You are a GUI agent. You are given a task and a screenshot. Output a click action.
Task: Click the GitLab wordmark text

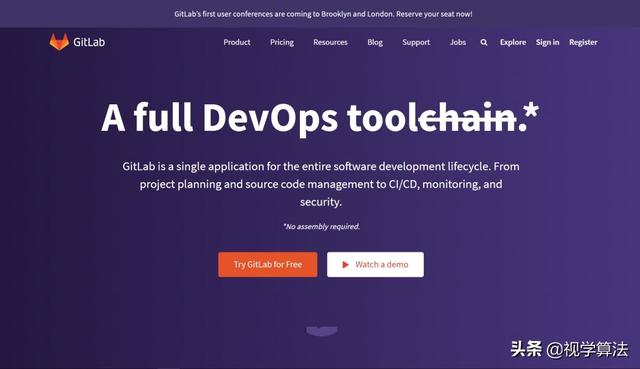[x=89, y=42]
